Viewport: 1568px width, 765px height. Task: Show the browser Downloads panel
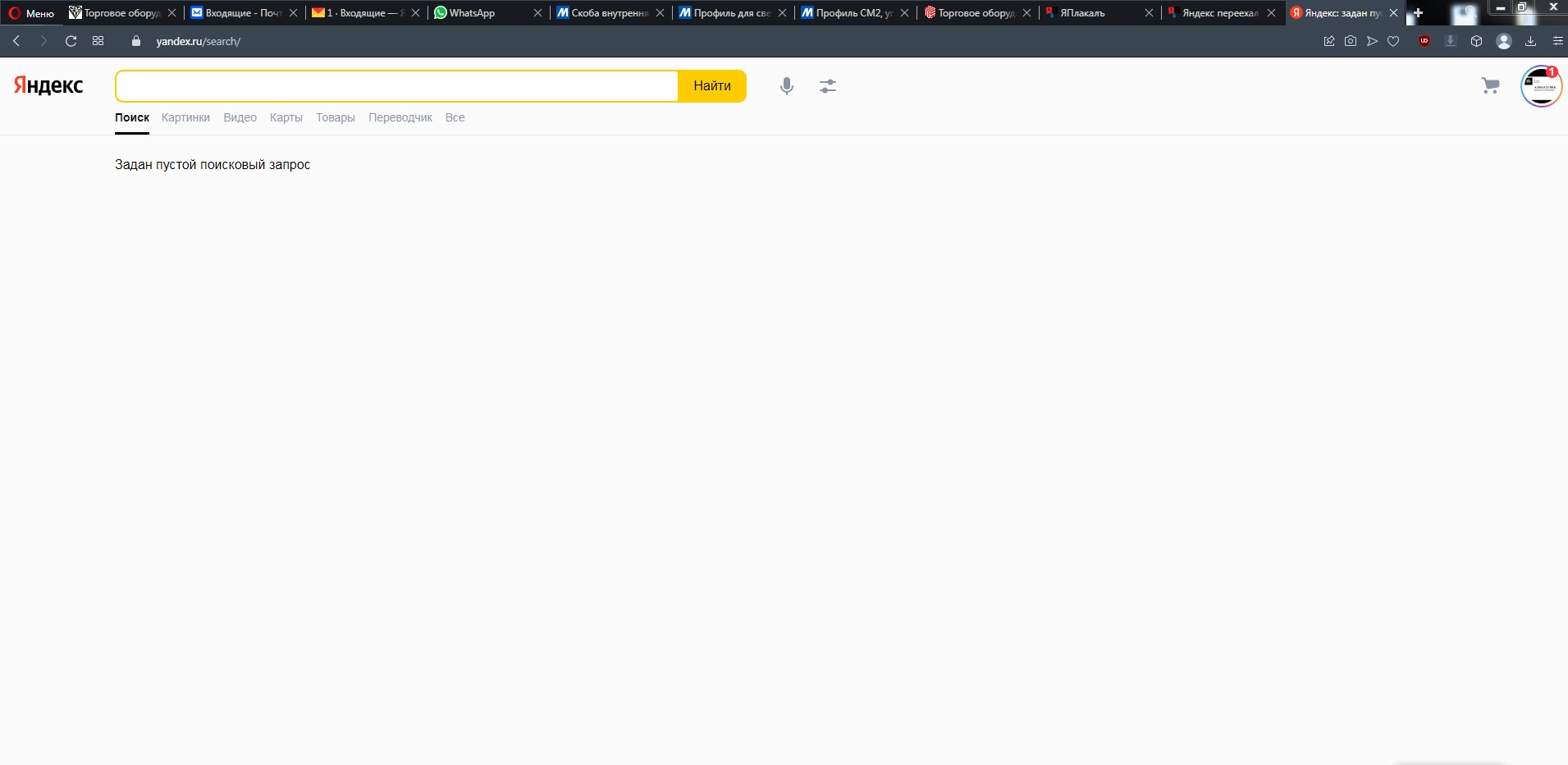[x=1531, y=41]
